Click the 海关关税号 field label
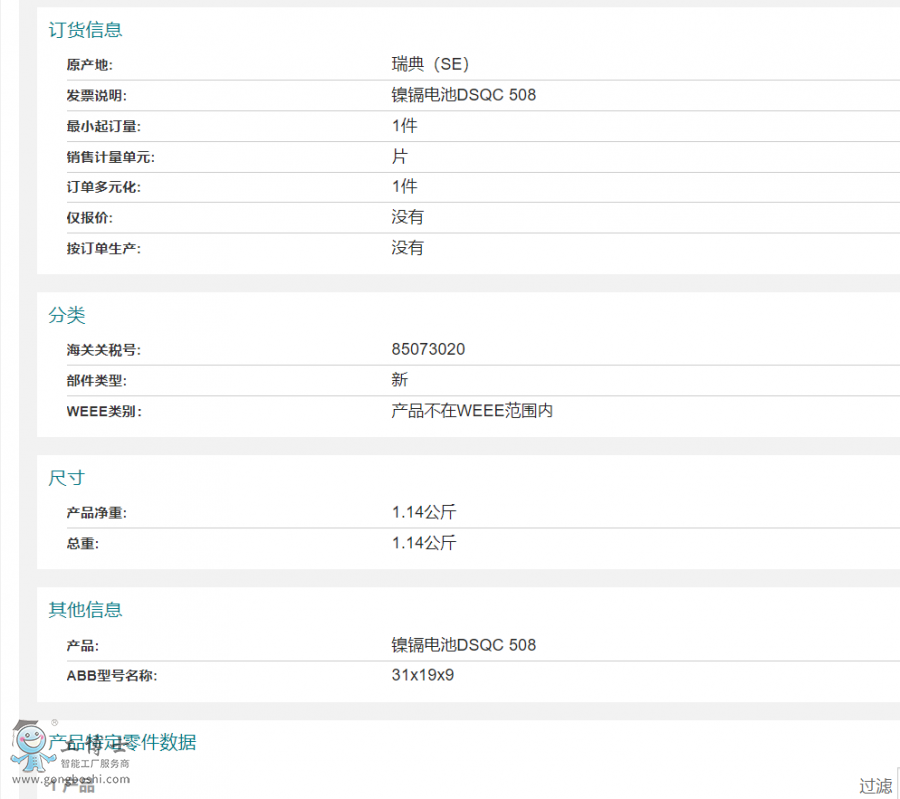This screenshot has width=900, height=799. (103, 350)
